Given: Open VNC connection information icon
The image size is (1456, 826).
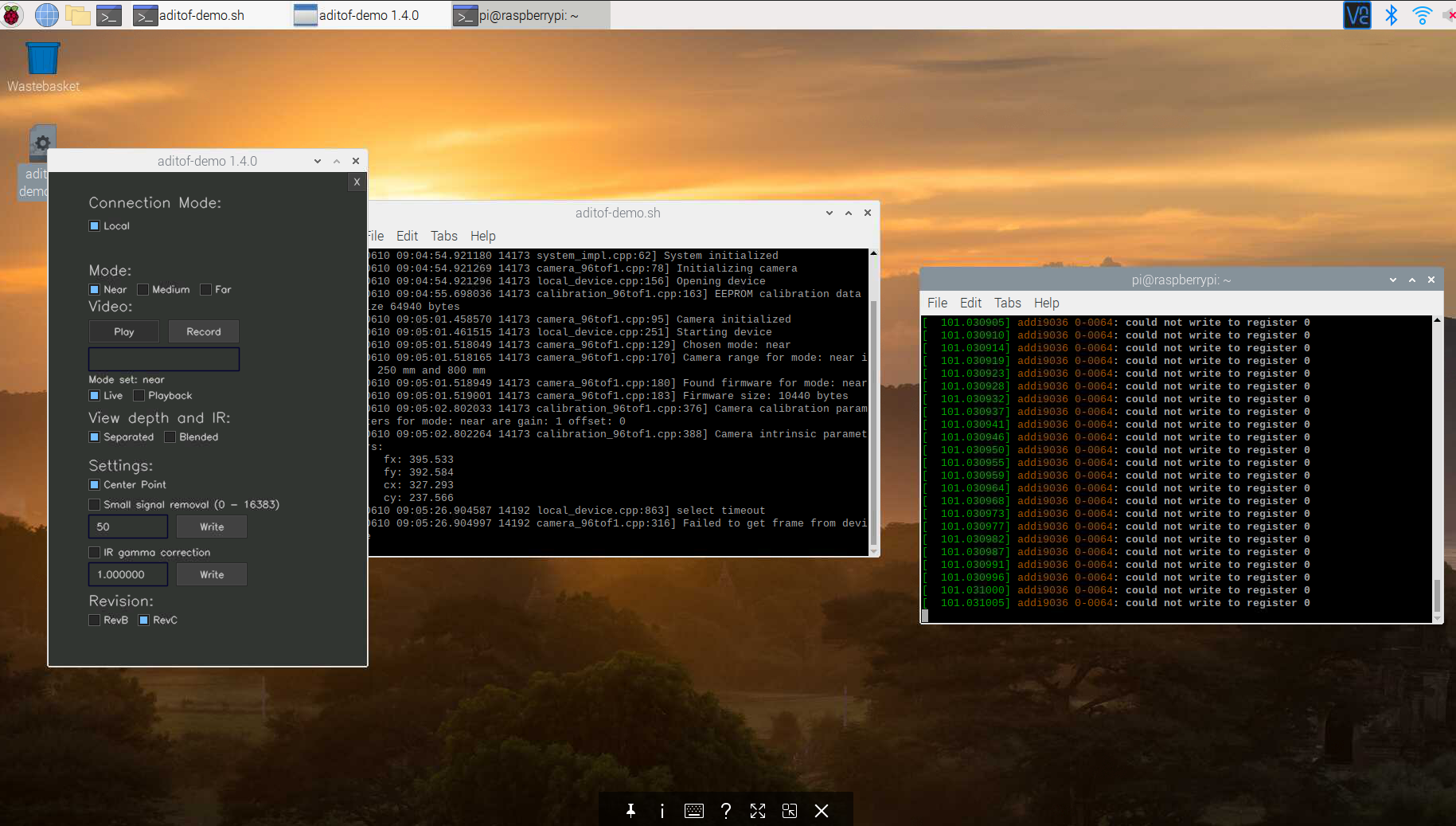Looking at the screenshot, I should click(x=662, y=810).
